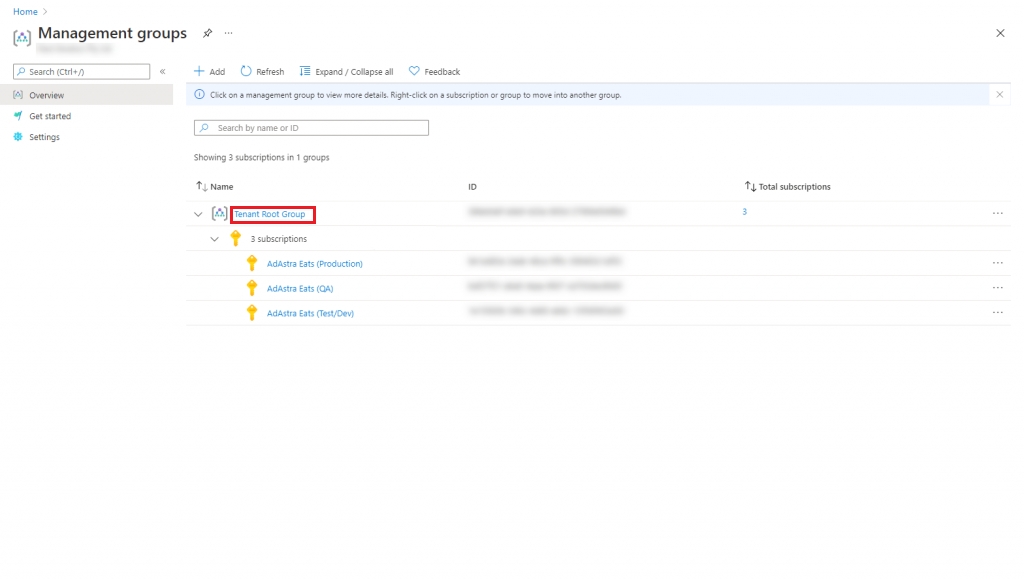
Task: Select Settings in the sidebar
Action: [44, 137]
